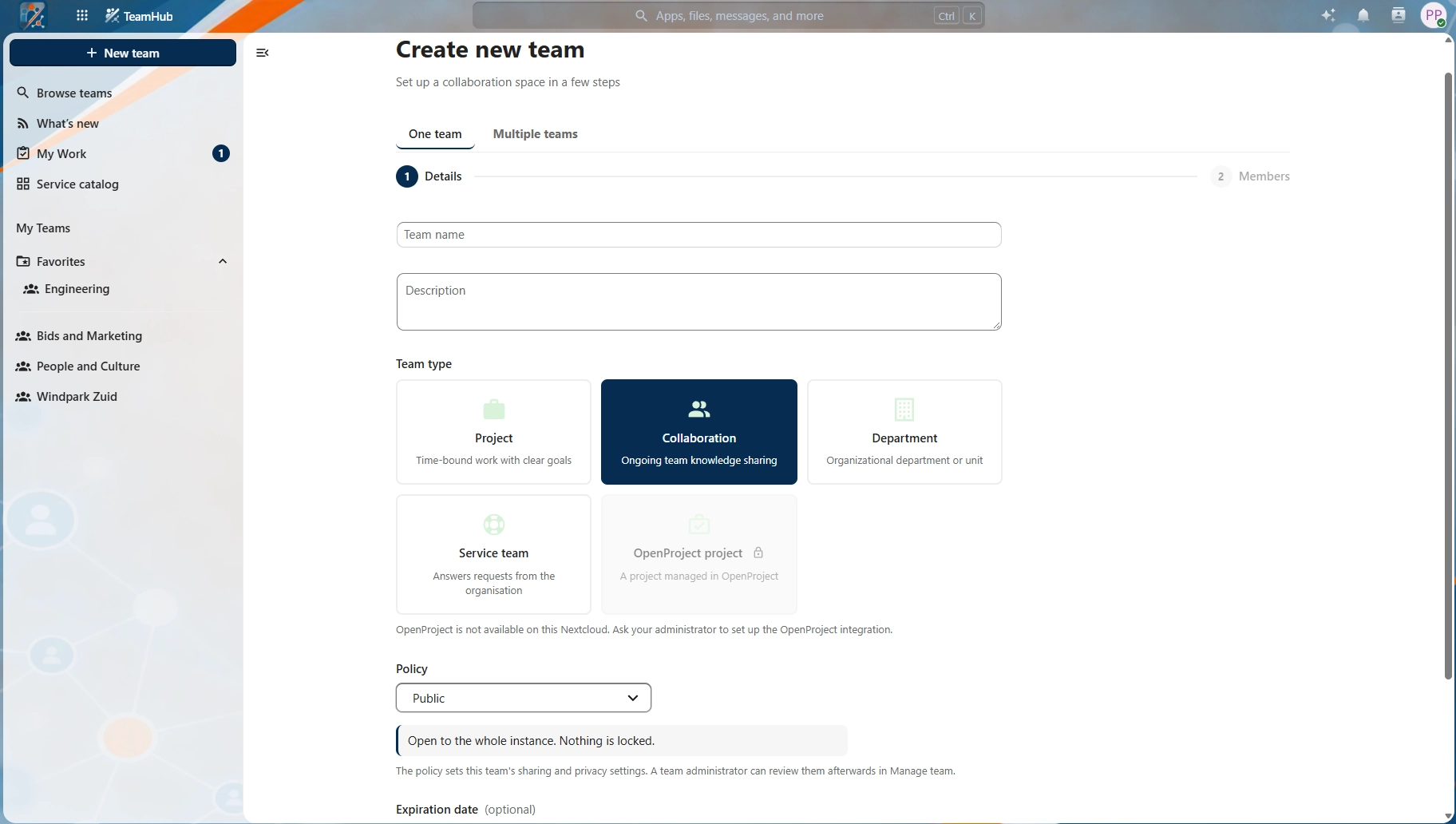Viewport: 1456px width, 824px height.
Task: Click the My Work counter badge
Action: pos(221,153)
